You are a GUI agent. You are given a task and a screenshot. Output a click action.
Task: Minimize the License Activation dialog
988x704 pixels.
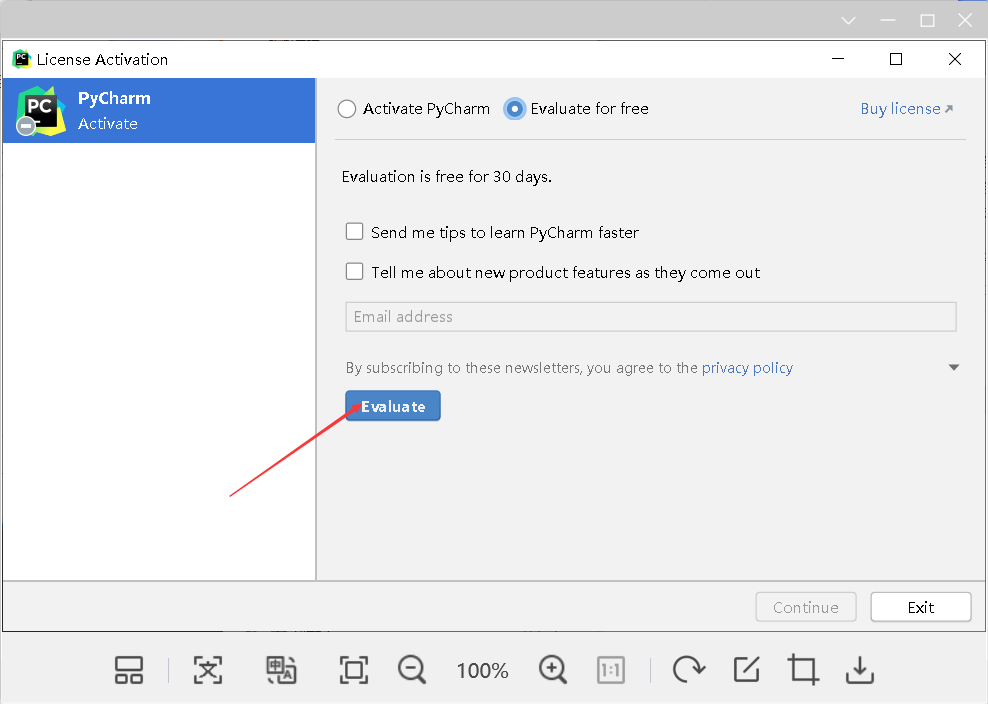point(838,59)
